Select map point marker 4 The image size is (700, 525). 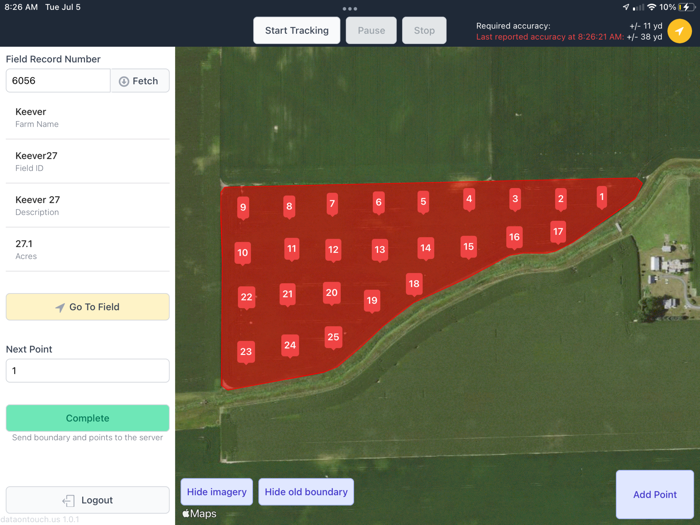coord(469,199)
